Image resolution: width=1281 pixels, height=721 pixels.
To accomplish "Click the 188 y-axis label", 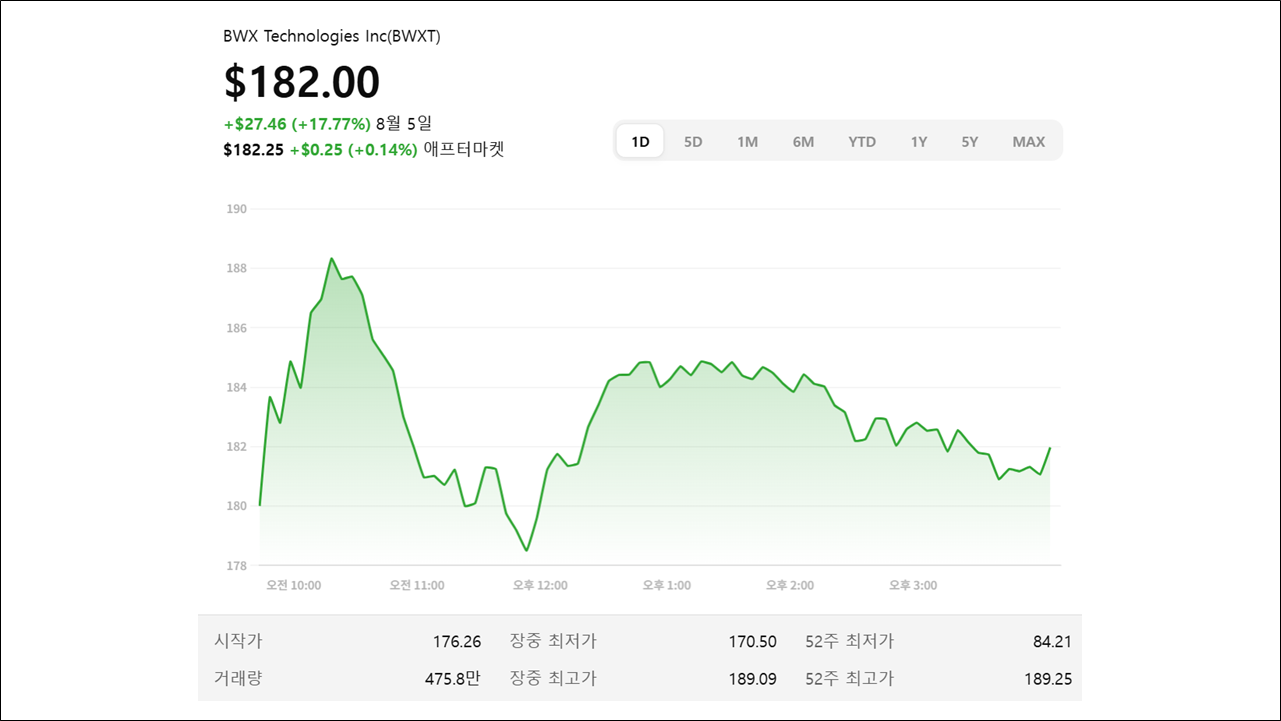I will [x=236, y=268].
